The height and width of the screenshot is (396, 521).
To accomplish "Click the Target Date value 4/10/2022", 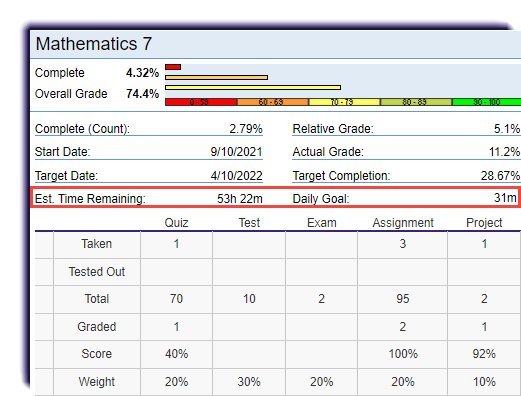I will pyautogui.click(x=236, y=176).
